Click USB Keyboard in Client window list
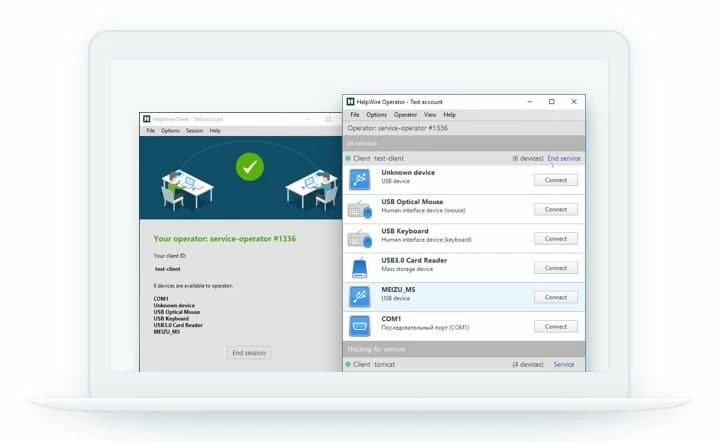Image resolution: width=720 pixels, height=442 pixels. (x=171, y=319)
